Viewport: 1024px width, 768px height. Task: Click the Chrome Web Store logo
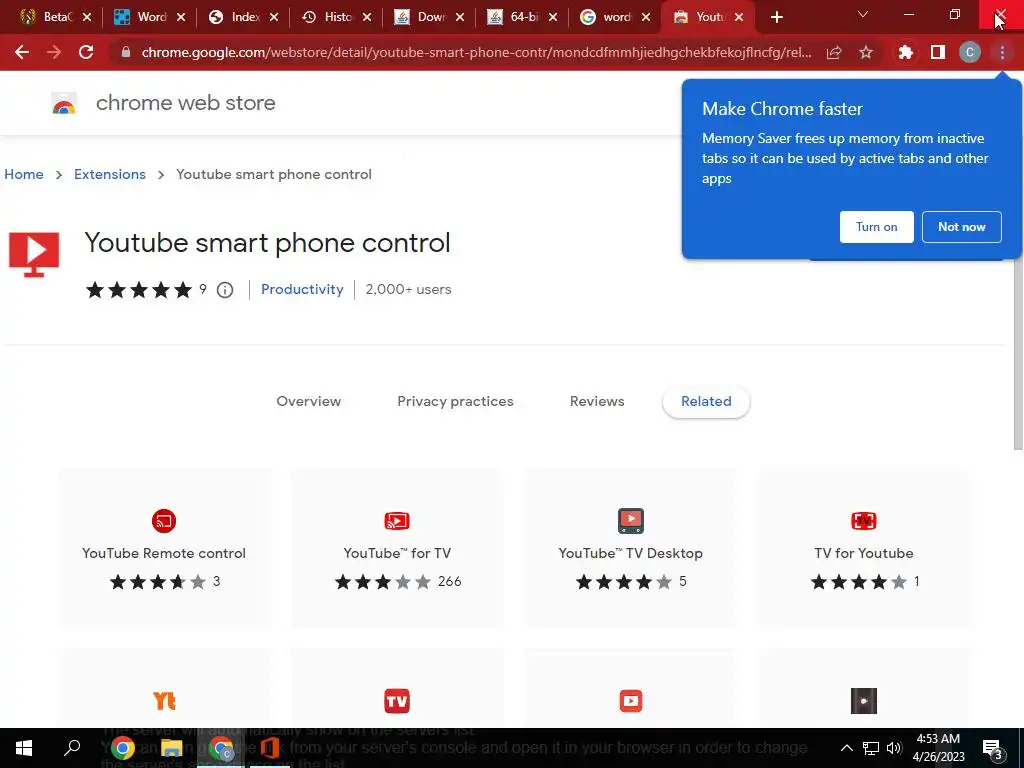(64, 103)
